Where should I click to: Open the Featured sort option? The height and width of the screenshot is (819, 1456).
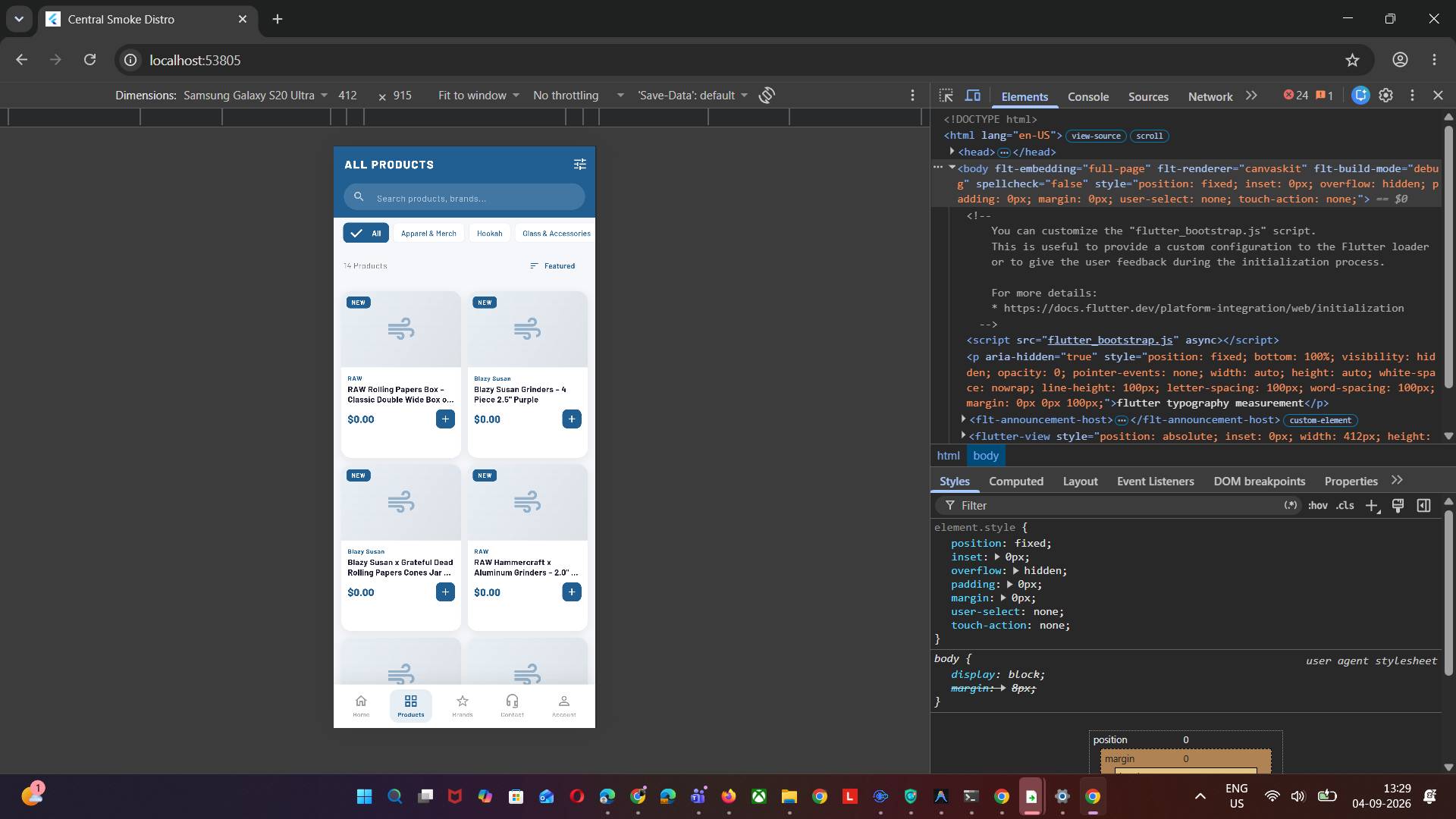552,266
